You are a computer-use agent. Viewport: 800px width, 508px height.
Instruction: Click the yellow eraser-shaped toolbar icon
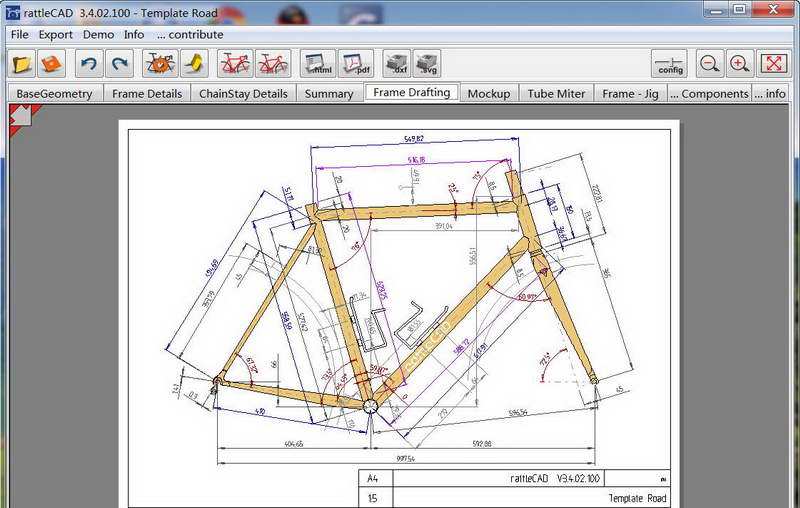coord(194,64)
